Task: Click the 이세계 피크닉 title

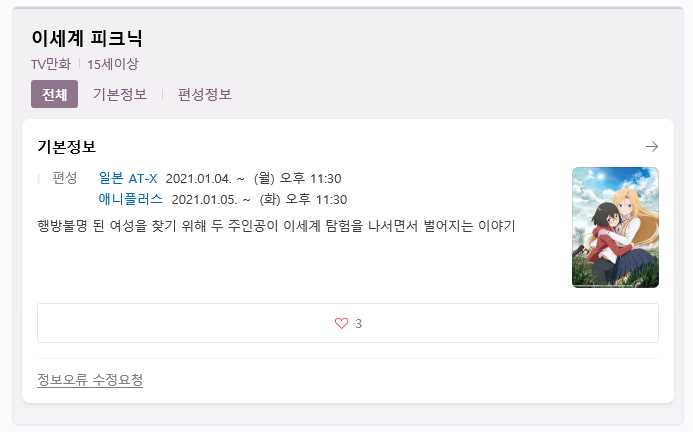Action: (87, 38)
